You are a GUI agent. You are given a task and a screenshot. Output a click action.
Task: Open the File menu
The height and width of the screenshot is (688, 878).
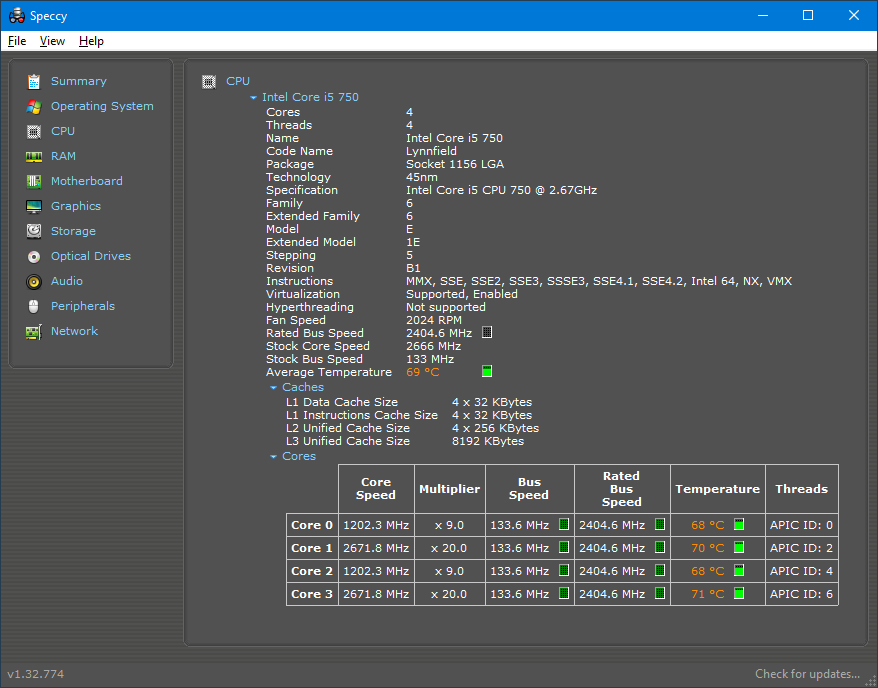[x=17, y=41]
